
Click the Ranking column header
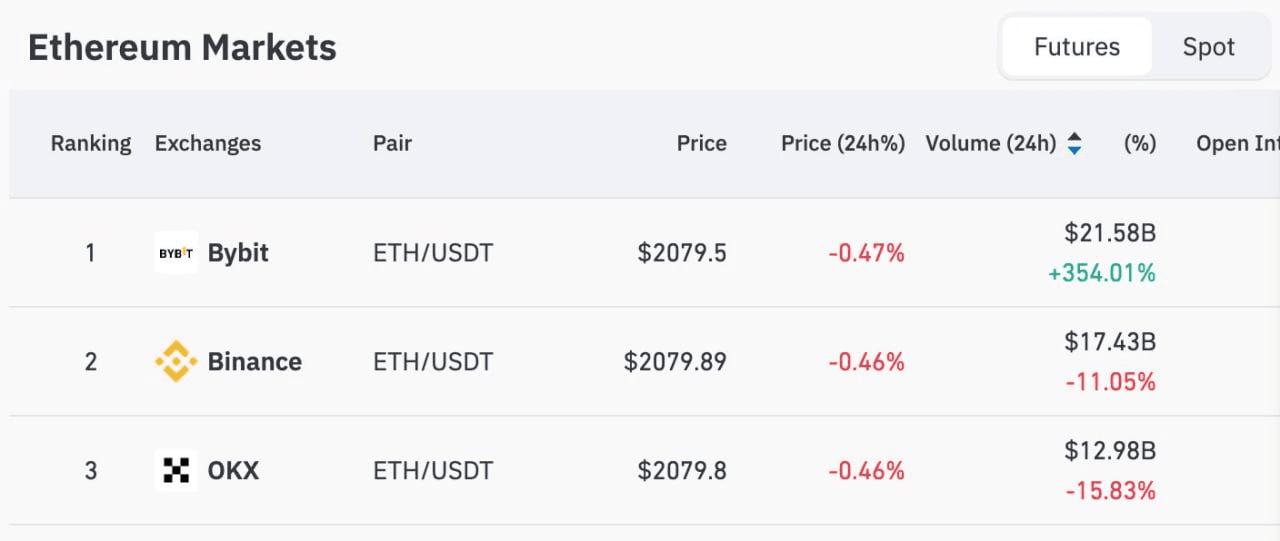coord(91,144)
